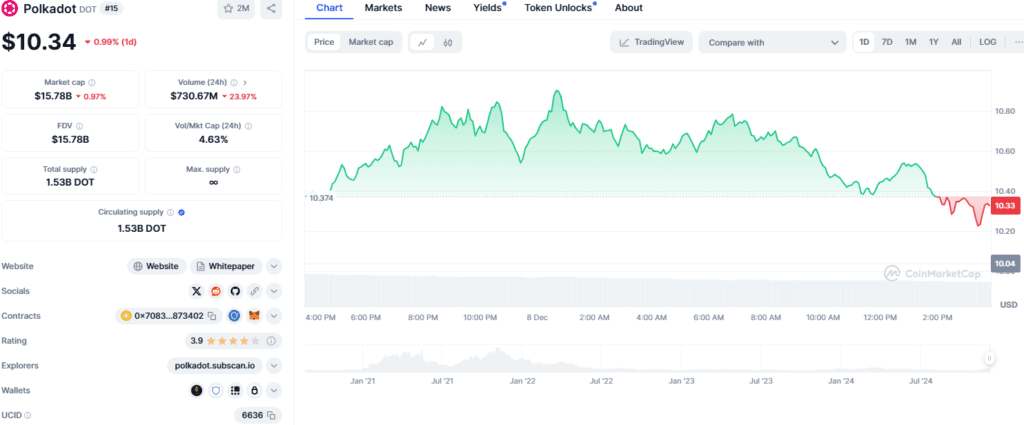The width and height of the screenshot is (1024, 425).
Task: Expand the Explorers row chevron
Action: [x=274, y=366]
